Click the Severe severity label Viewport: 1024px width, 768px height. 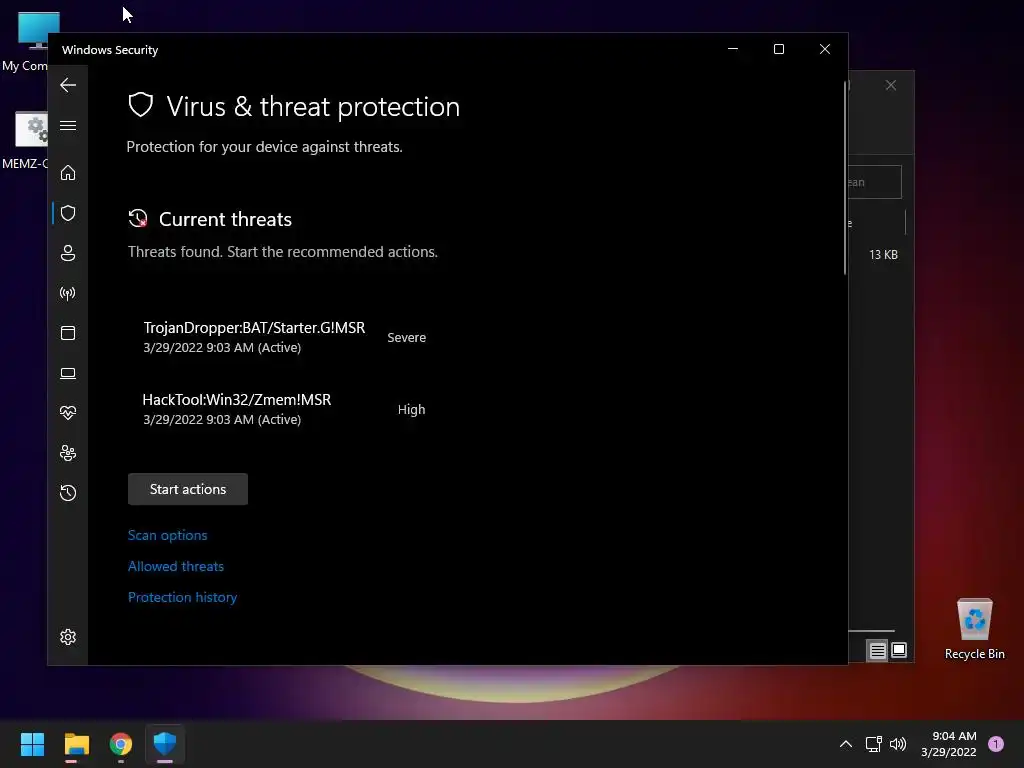(406, 338)
